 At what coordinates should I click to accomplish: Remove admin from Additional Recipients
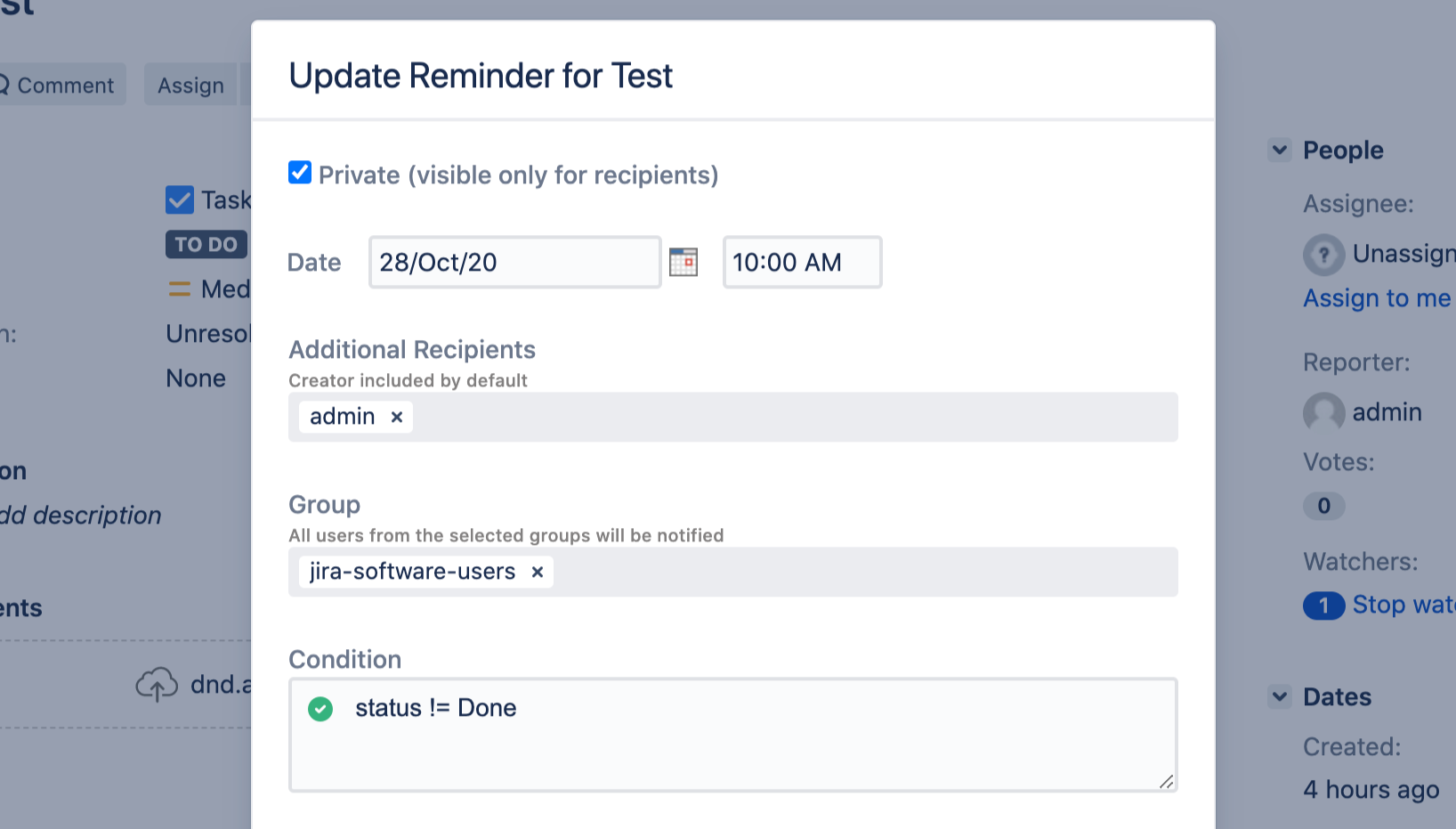(397, 417)
